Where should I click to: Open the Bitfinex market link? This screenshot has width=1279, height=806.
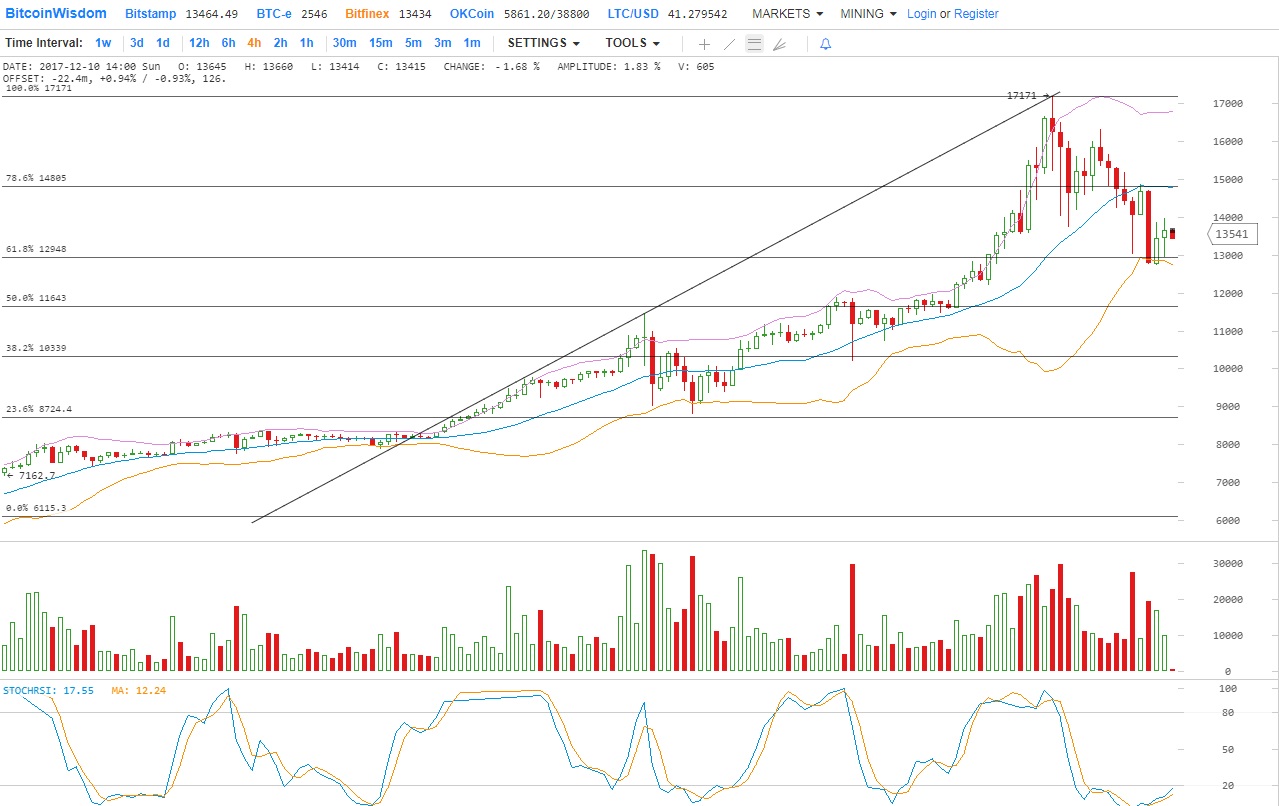367,14
